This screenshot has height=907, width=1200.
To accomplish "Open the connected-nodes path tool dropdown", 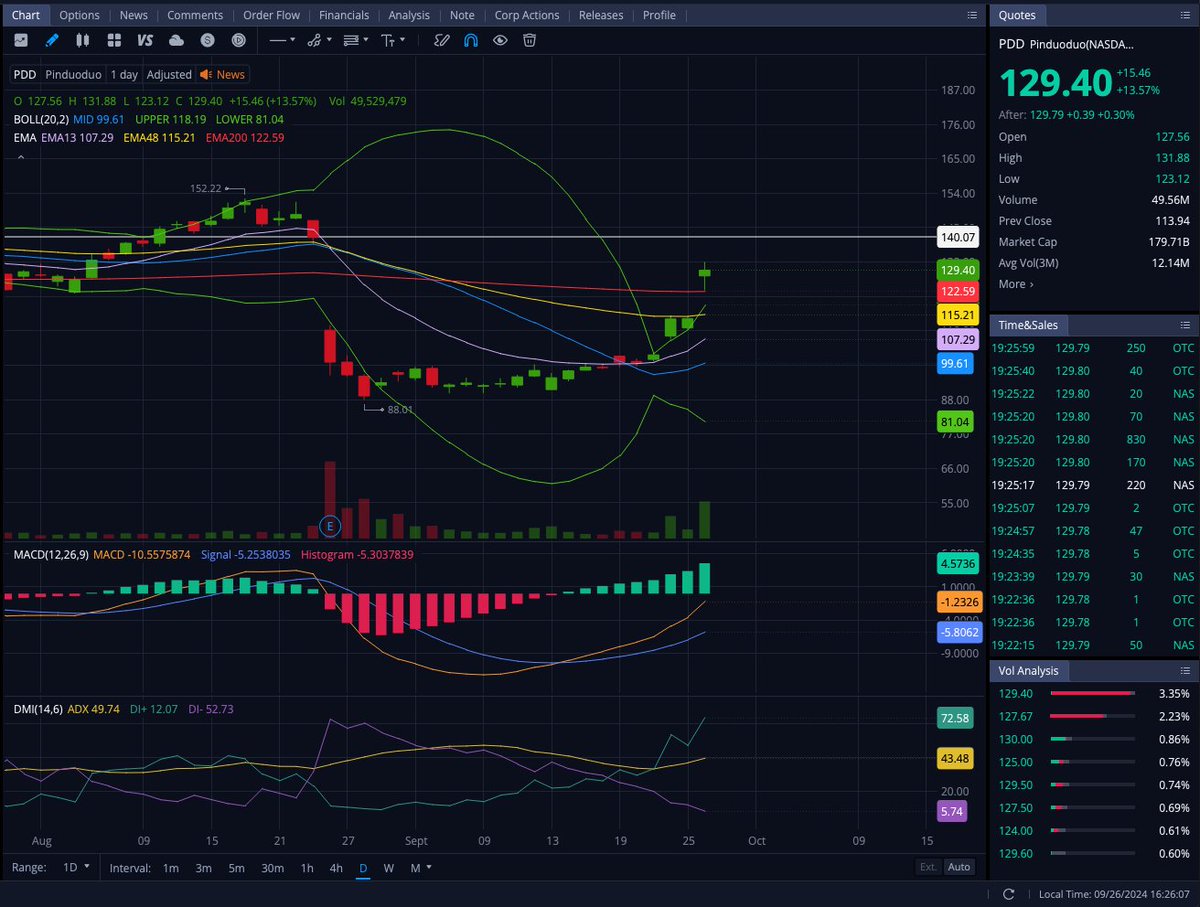I will point(319,40).
